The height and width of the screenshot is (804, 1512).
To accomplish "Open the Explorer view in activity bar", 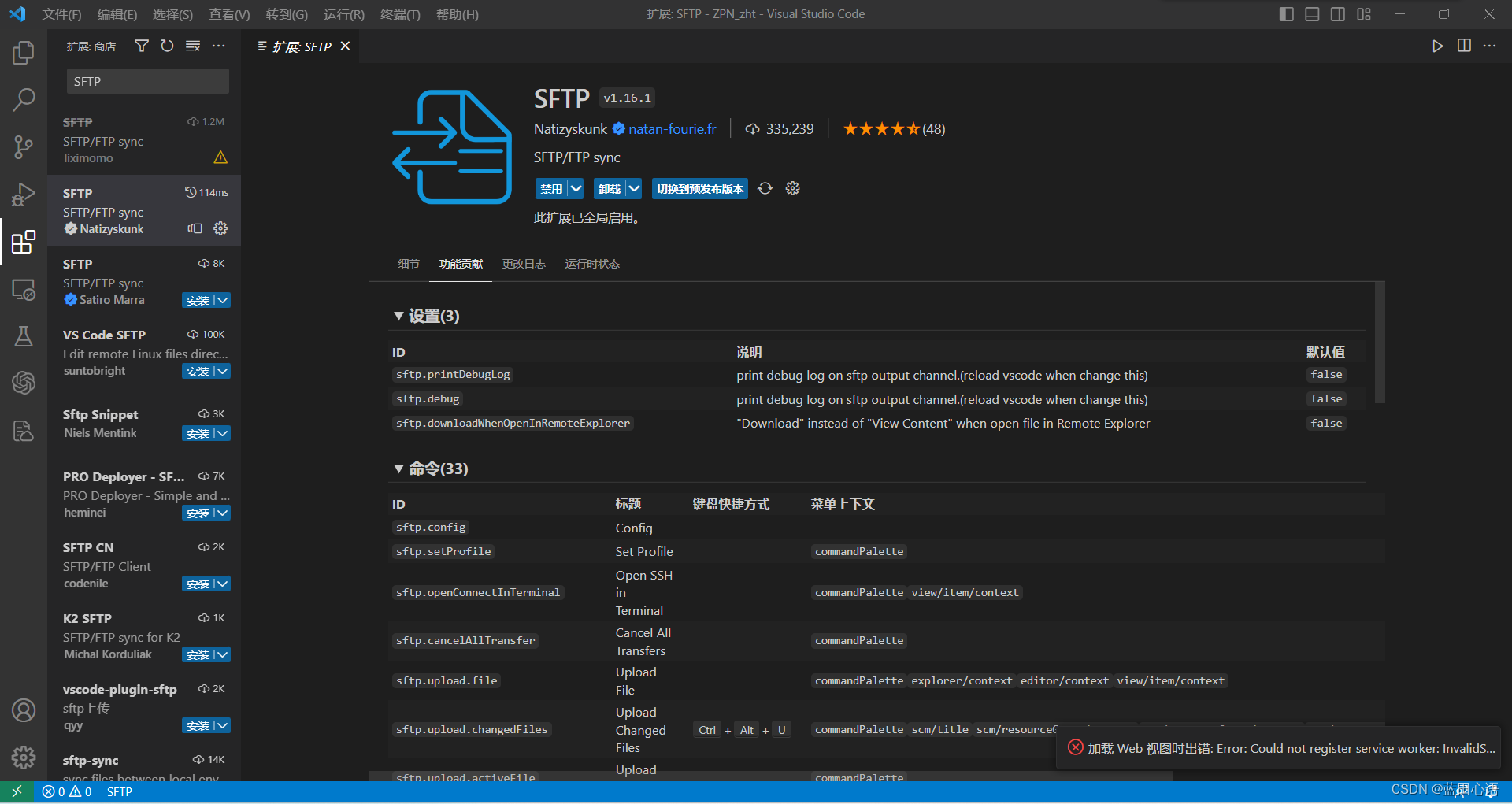I will pyautogui.click(x=24, y=53).
